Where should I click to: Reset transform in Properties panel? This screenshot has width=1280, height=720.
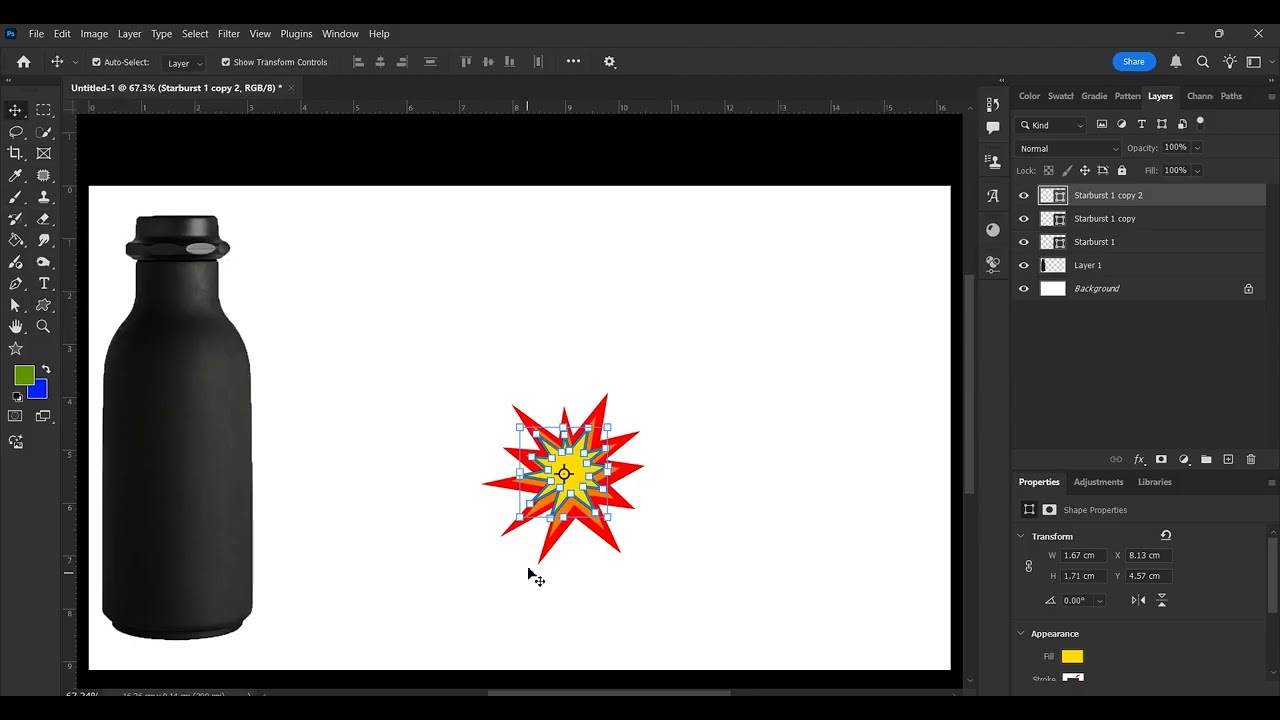1166,536
